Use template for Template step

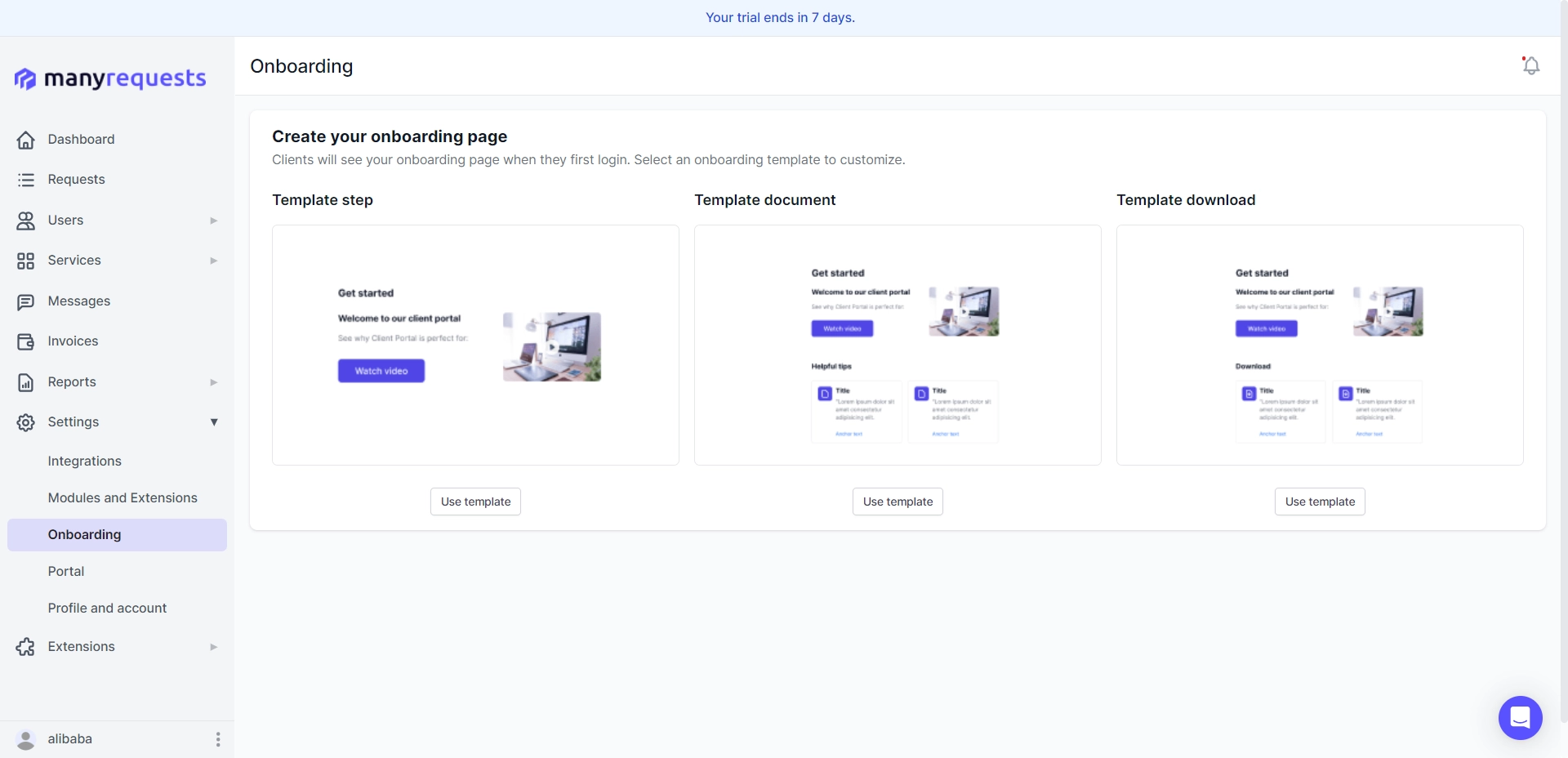click(x=474, y=502)
